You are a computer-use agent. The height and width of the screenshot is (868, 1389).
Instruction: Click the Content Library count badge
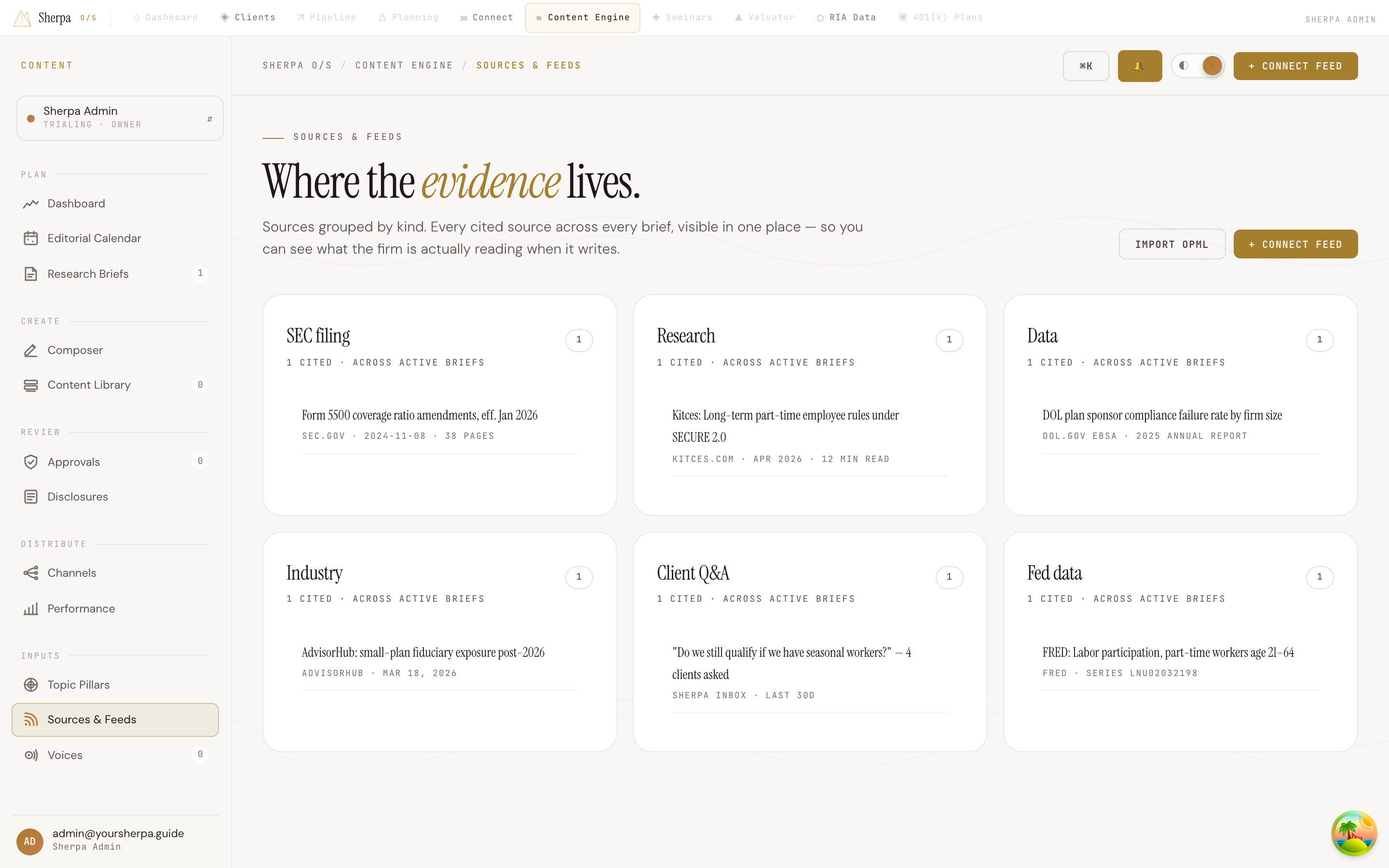click(x=200, y=385)
